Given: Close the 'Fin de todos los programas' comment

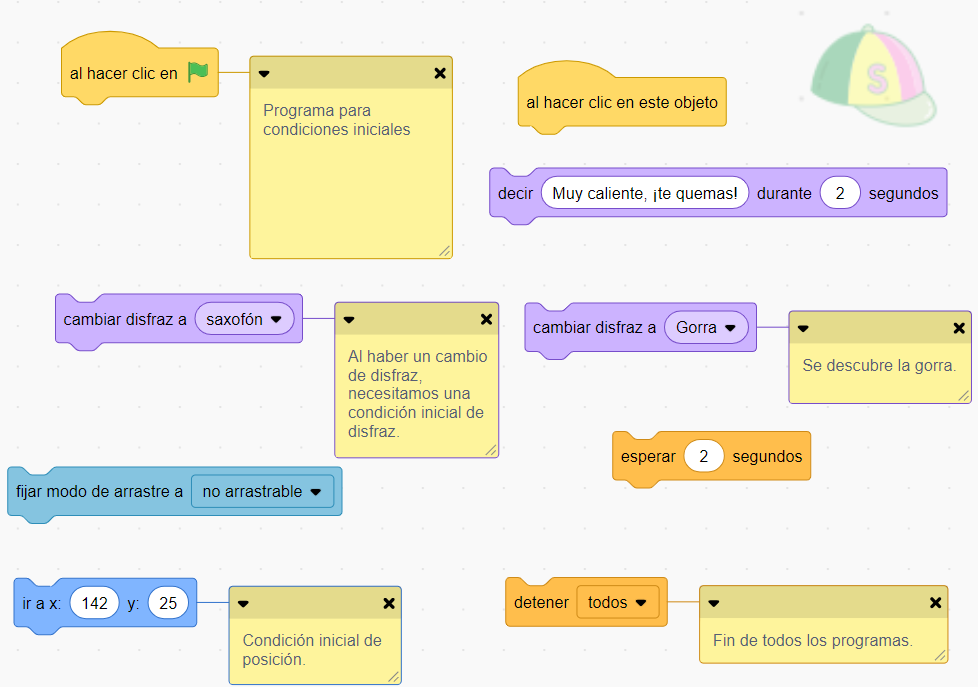Looking at the screenshot, I should click(x=935, y=602).
